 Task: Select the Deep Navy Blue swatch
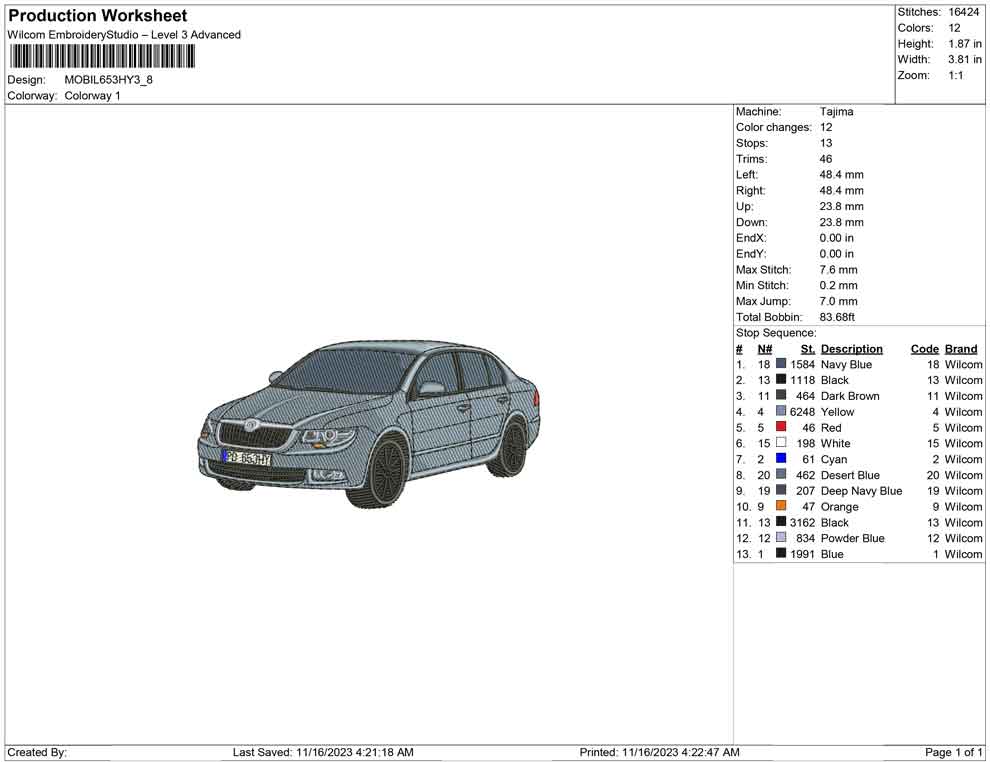point(781,490)
